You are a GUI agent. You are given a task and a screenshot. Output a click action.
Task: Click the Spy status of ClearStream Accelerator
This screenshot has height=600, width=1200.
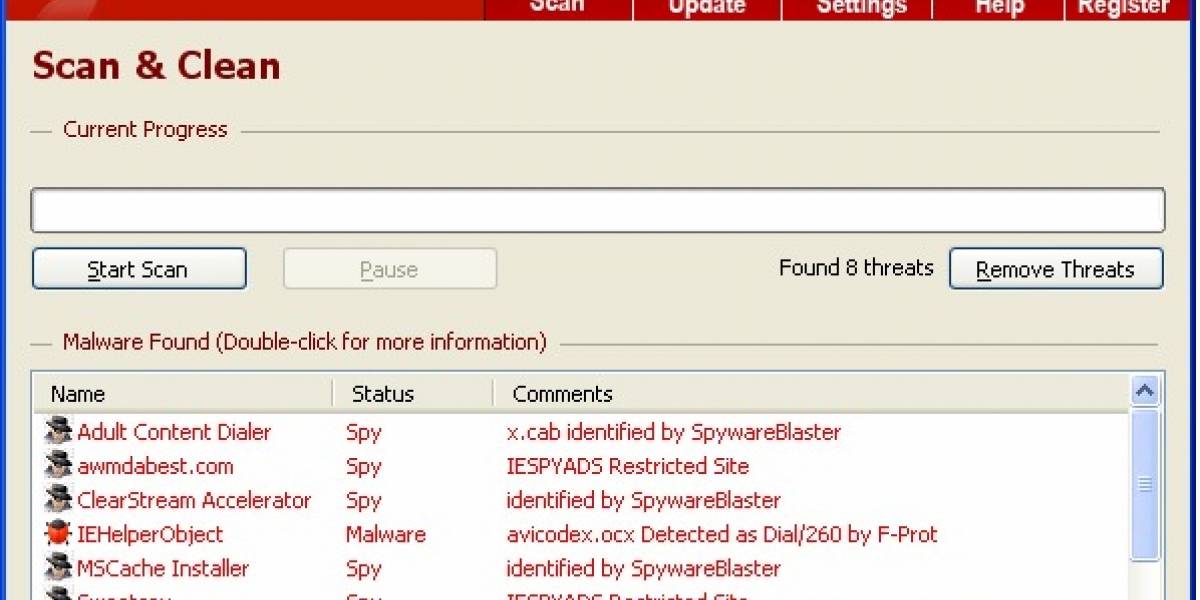tap(364, 501)
